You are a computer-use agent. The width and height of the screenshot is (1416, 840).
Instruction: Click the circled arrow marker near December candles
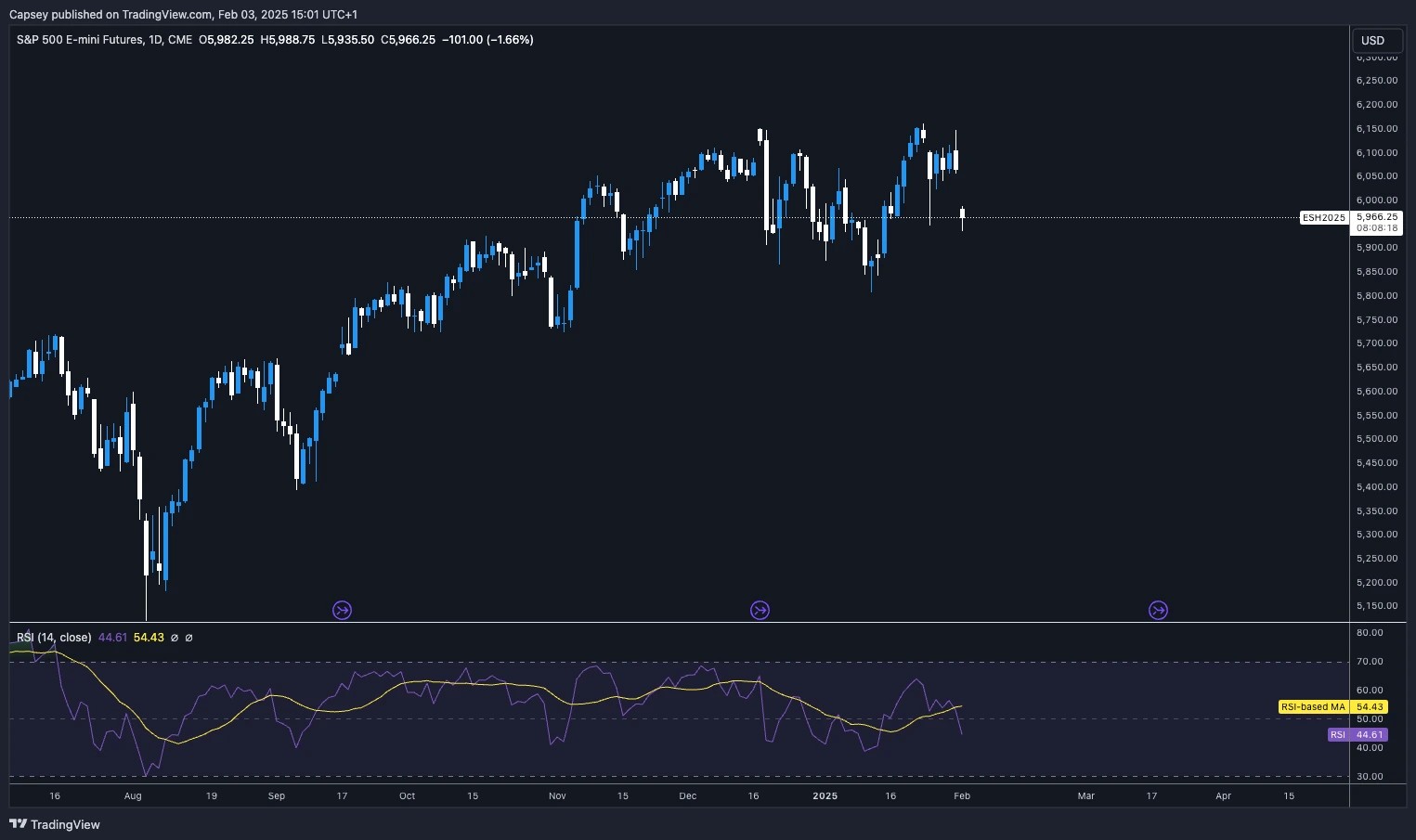click(760, 610)
